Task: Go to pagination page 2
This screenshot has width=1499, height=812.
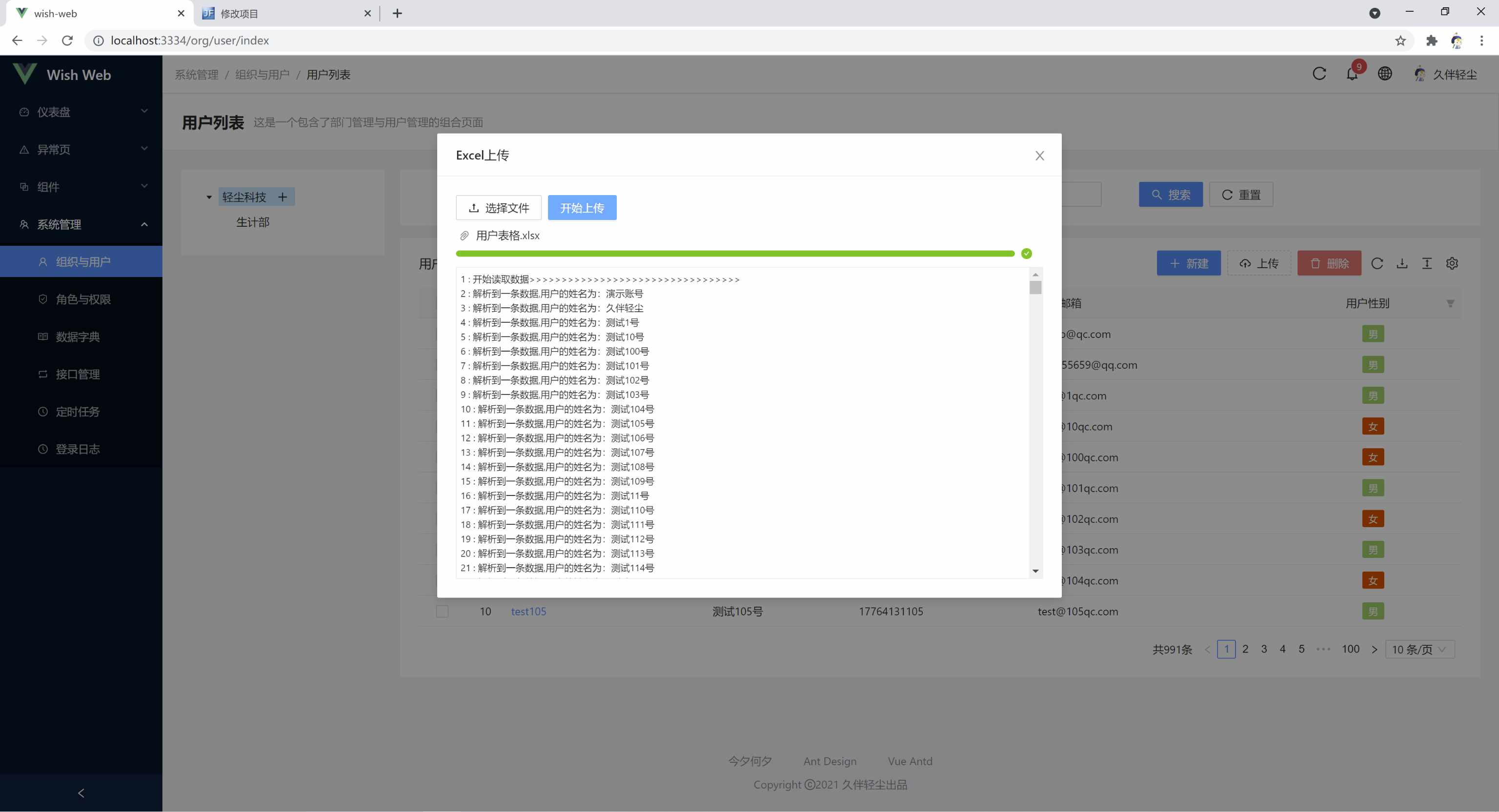Action: [1245, 649]
